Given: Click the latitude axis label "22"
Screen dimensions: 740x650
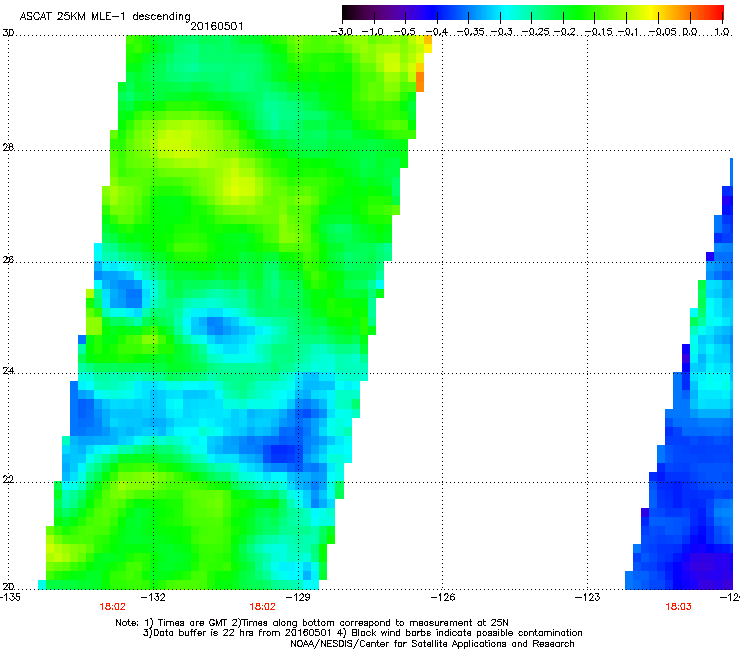Looking at the screenshot, I should coord(8,480).
